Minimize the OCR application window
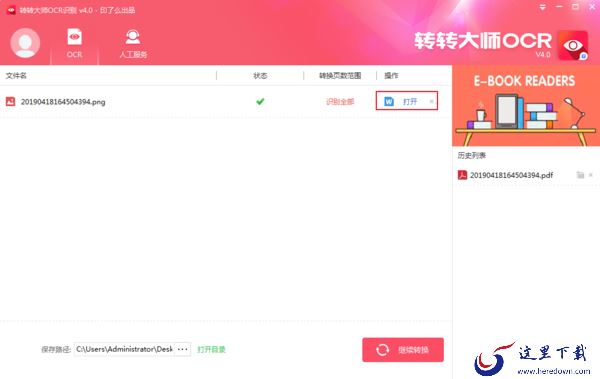Screen dimensions: 600x379 (x=559, y=7)
